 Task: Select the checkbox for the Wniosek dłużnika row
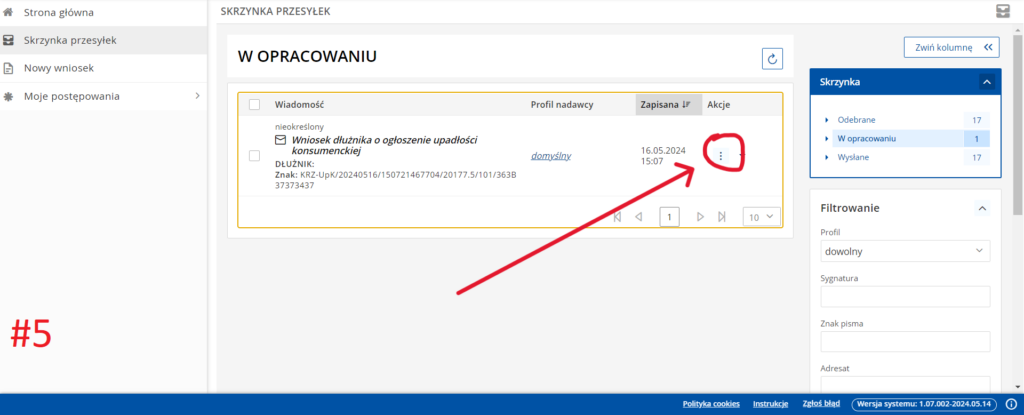[254, 156]
